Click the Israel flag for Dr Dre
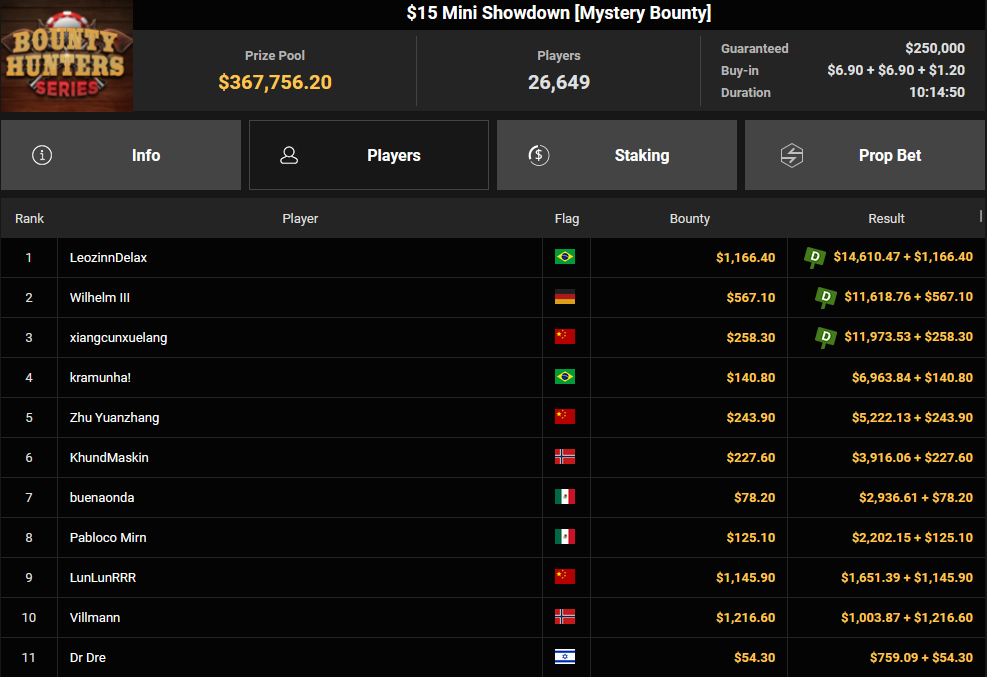987x677 pixels. tap(565, 657)
